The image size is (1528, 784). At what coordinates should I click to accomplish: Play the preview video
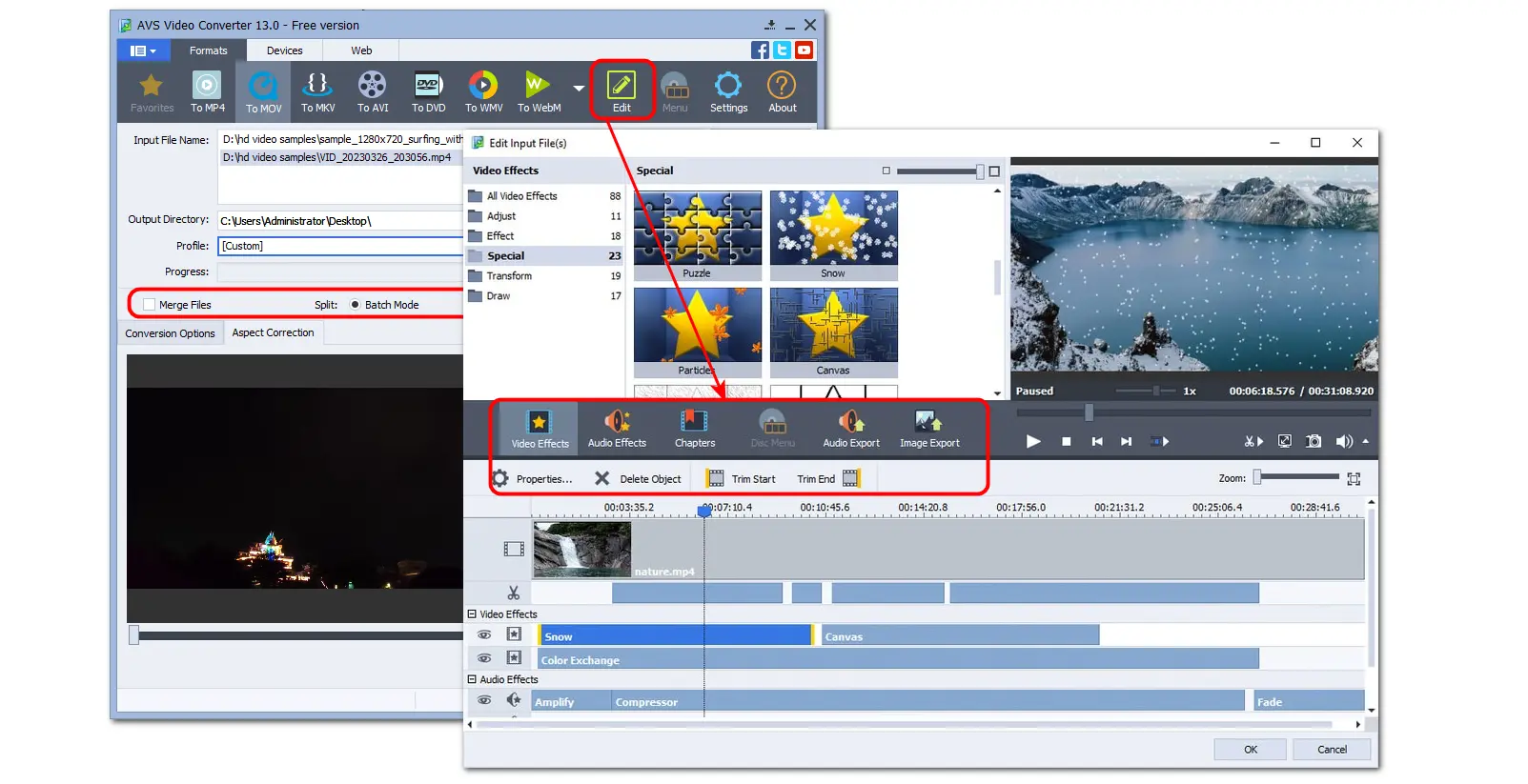[x=1032, y=441]
